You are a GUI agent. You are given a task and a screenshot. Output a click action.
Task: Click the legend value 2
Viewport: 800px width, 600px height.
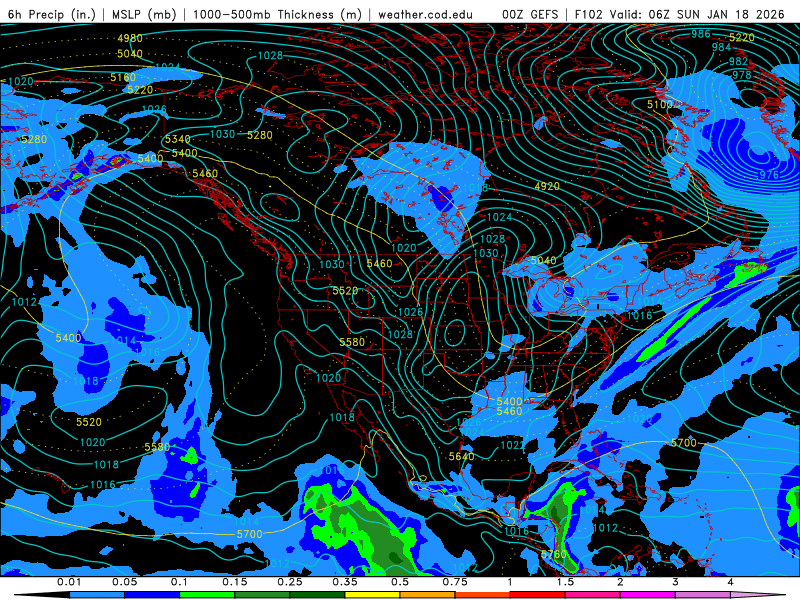click(620, 582)
